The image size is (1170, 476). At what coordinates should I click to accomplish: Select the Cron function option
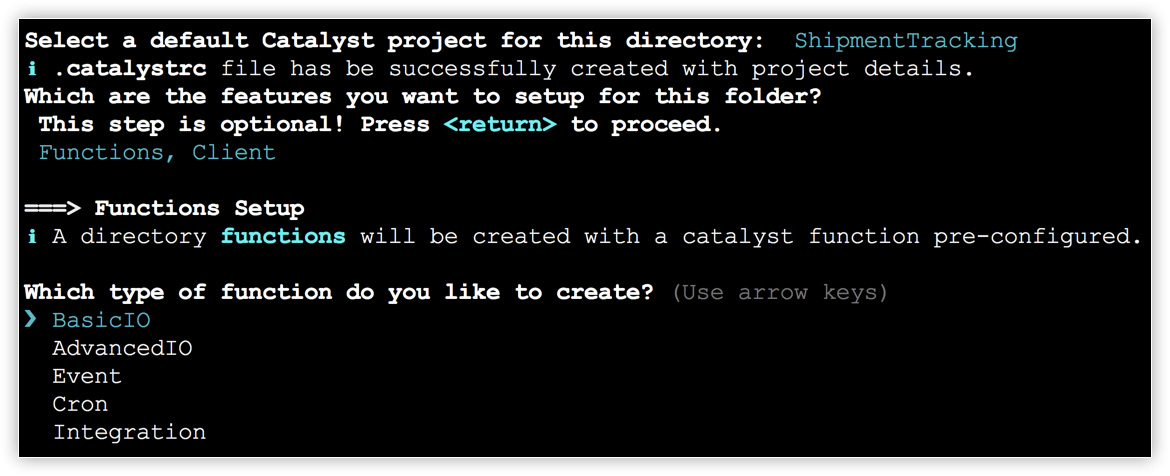(80, 405)
